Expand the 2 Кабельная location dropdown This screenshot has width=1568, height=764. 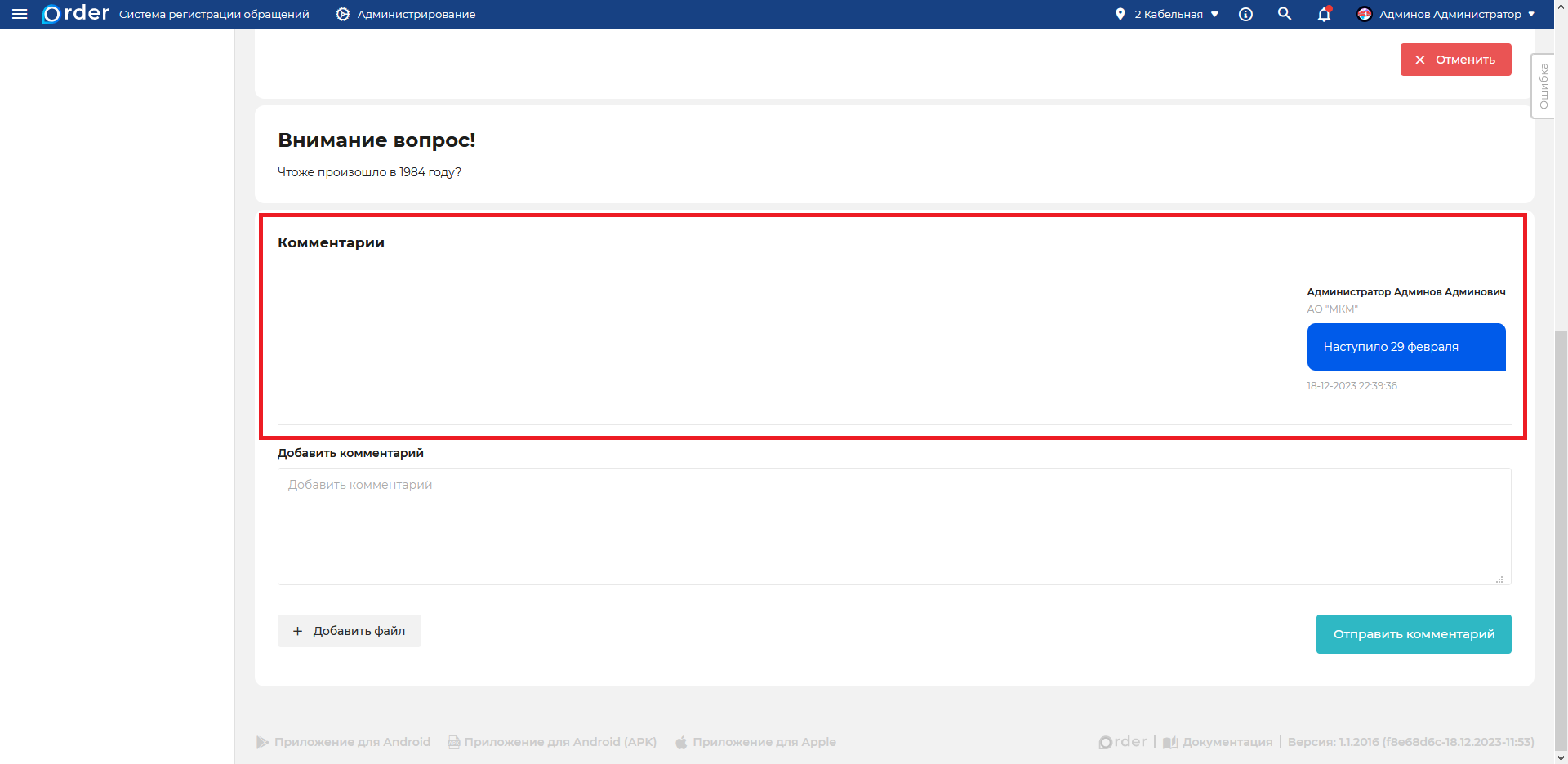coord(1176,14)
